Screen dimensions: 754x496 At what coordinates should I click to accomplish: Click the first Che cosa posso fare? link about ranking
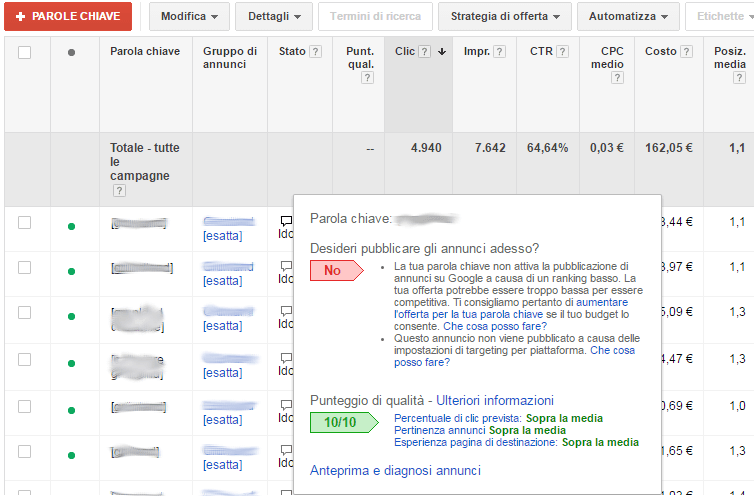(x=495, y=326)
